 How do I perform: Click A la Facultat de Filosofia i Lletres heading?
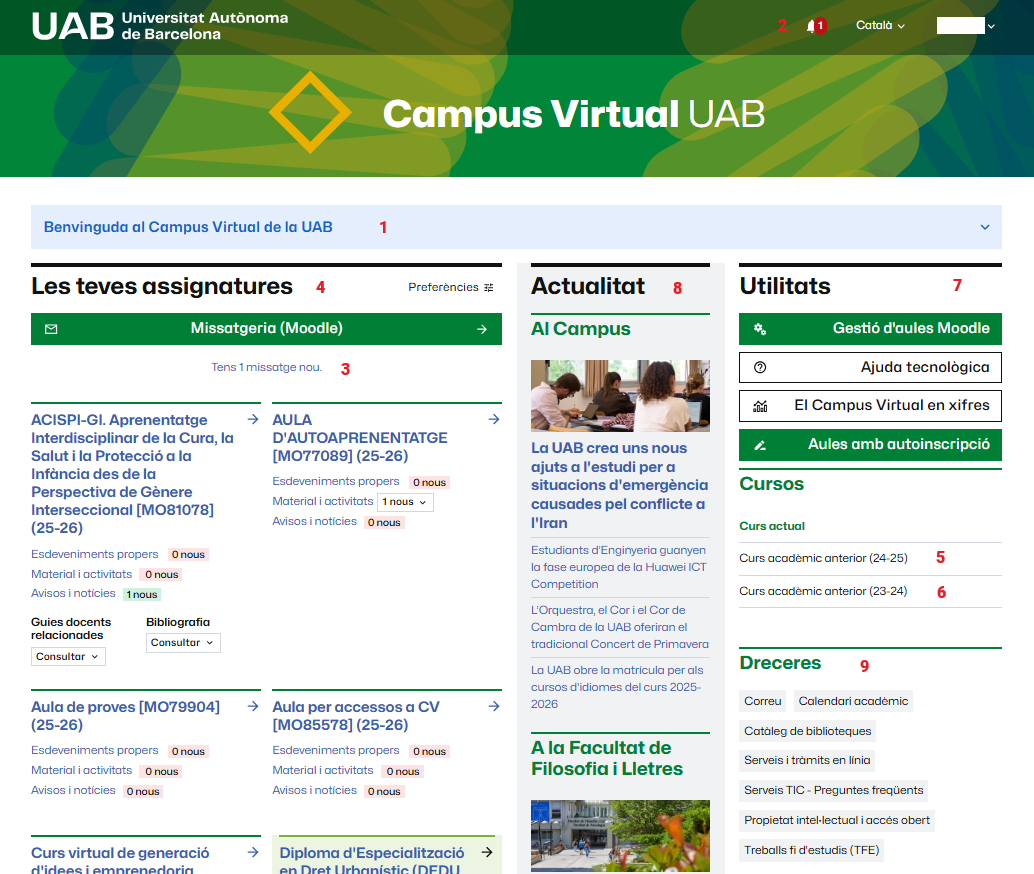tap(607, 758)
